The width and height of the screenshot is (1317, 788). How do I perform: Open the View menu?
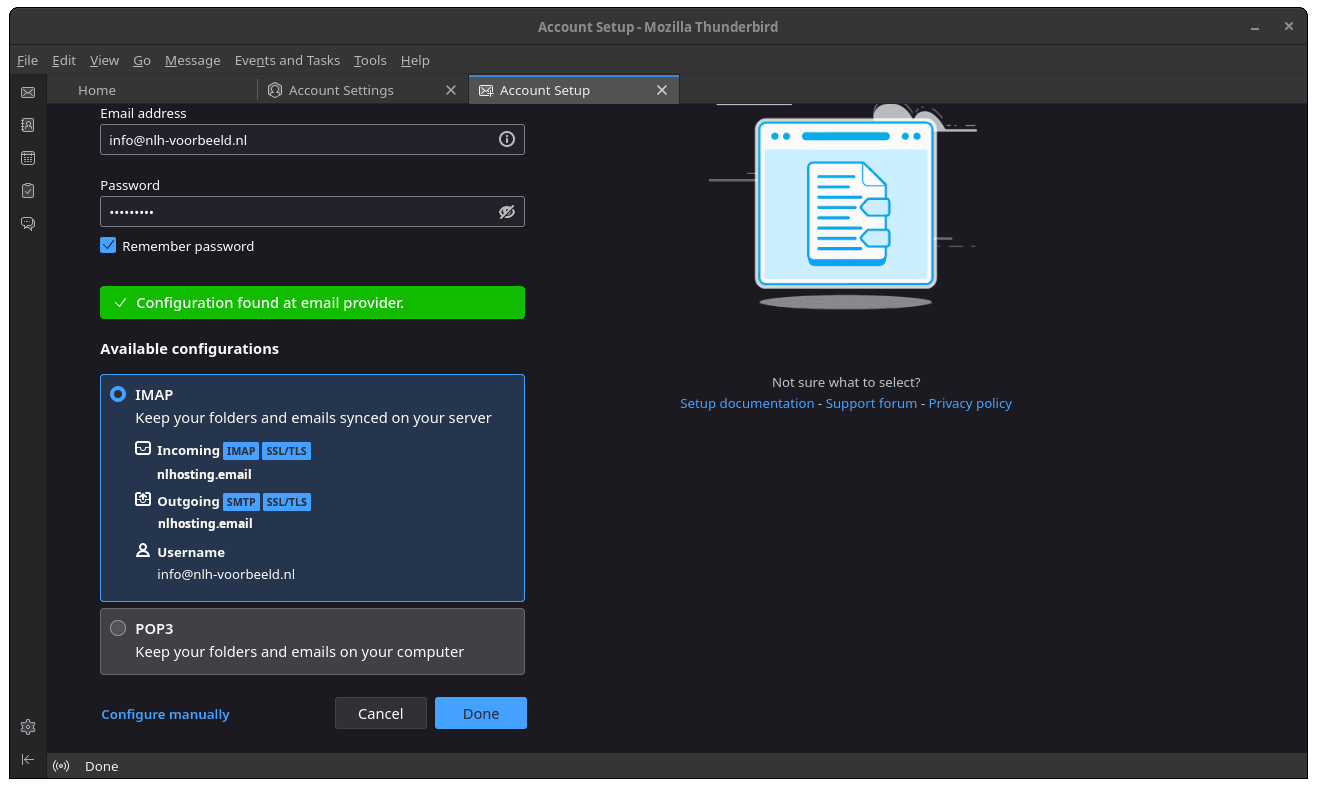coord(104,60)
